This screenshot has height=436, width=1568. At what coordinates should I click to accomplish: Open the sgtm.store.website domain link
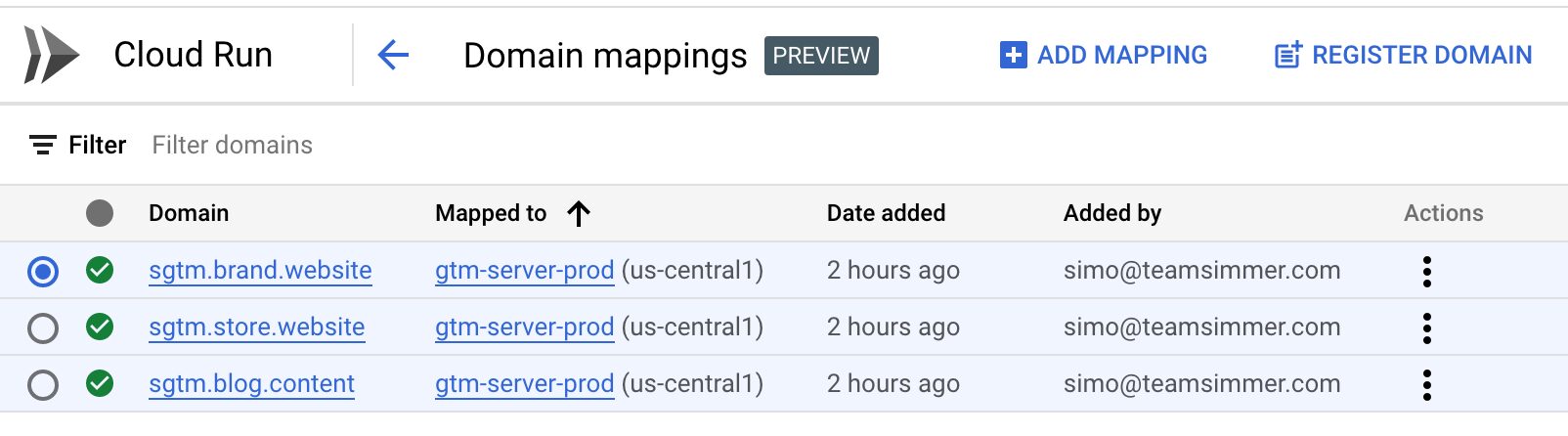pos(257,327)
